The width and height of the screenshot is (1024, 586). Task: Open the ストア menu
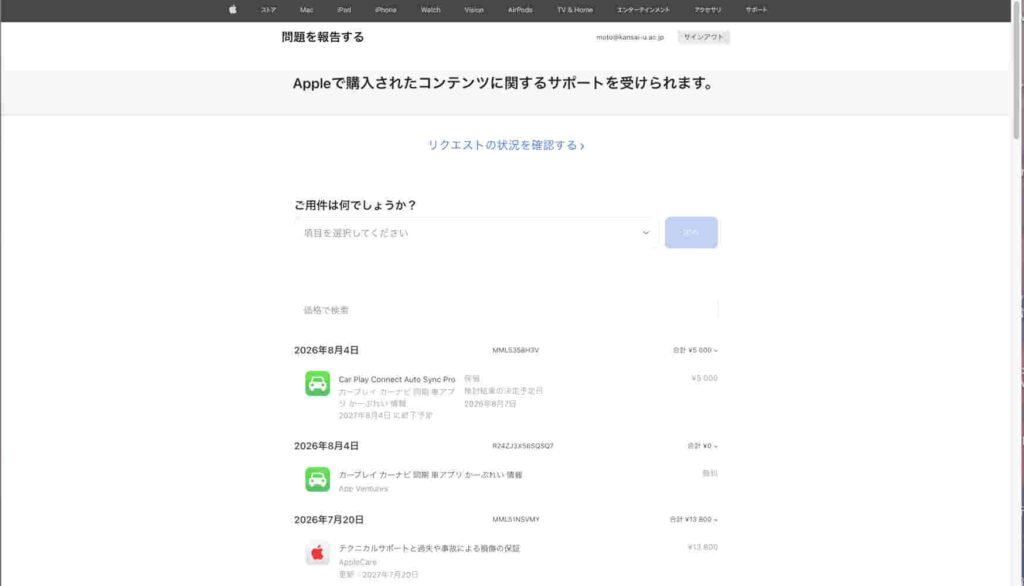pos(268,10)
